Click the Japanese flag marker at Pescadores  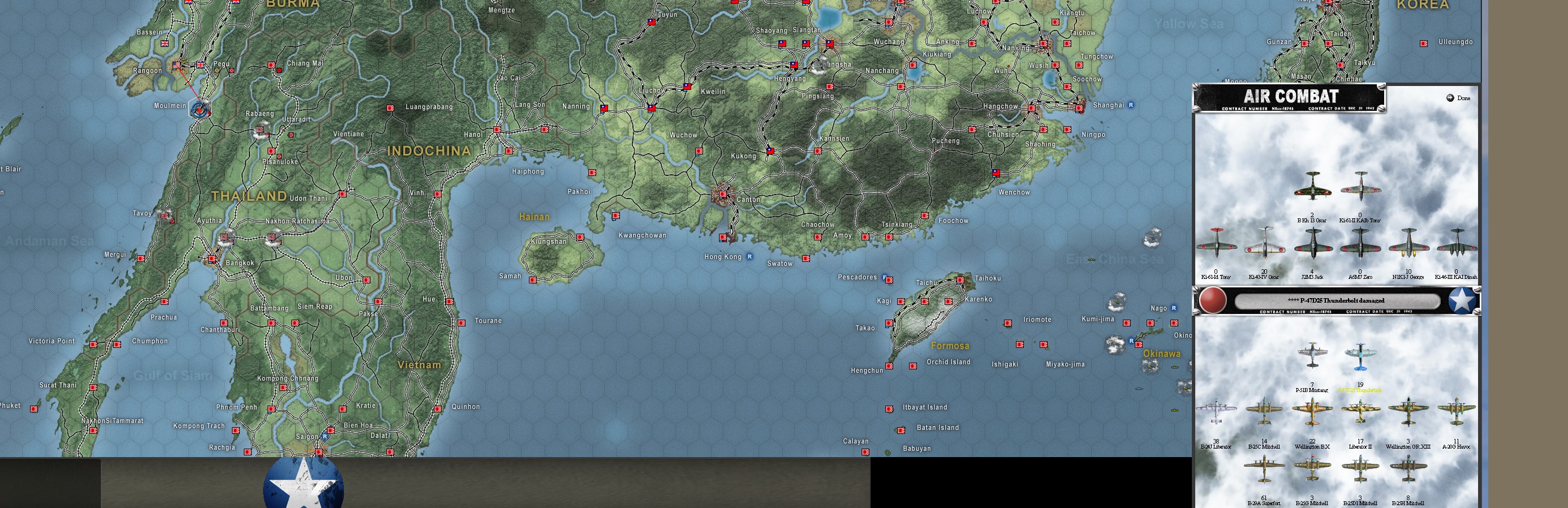click(x=889, y=280)
